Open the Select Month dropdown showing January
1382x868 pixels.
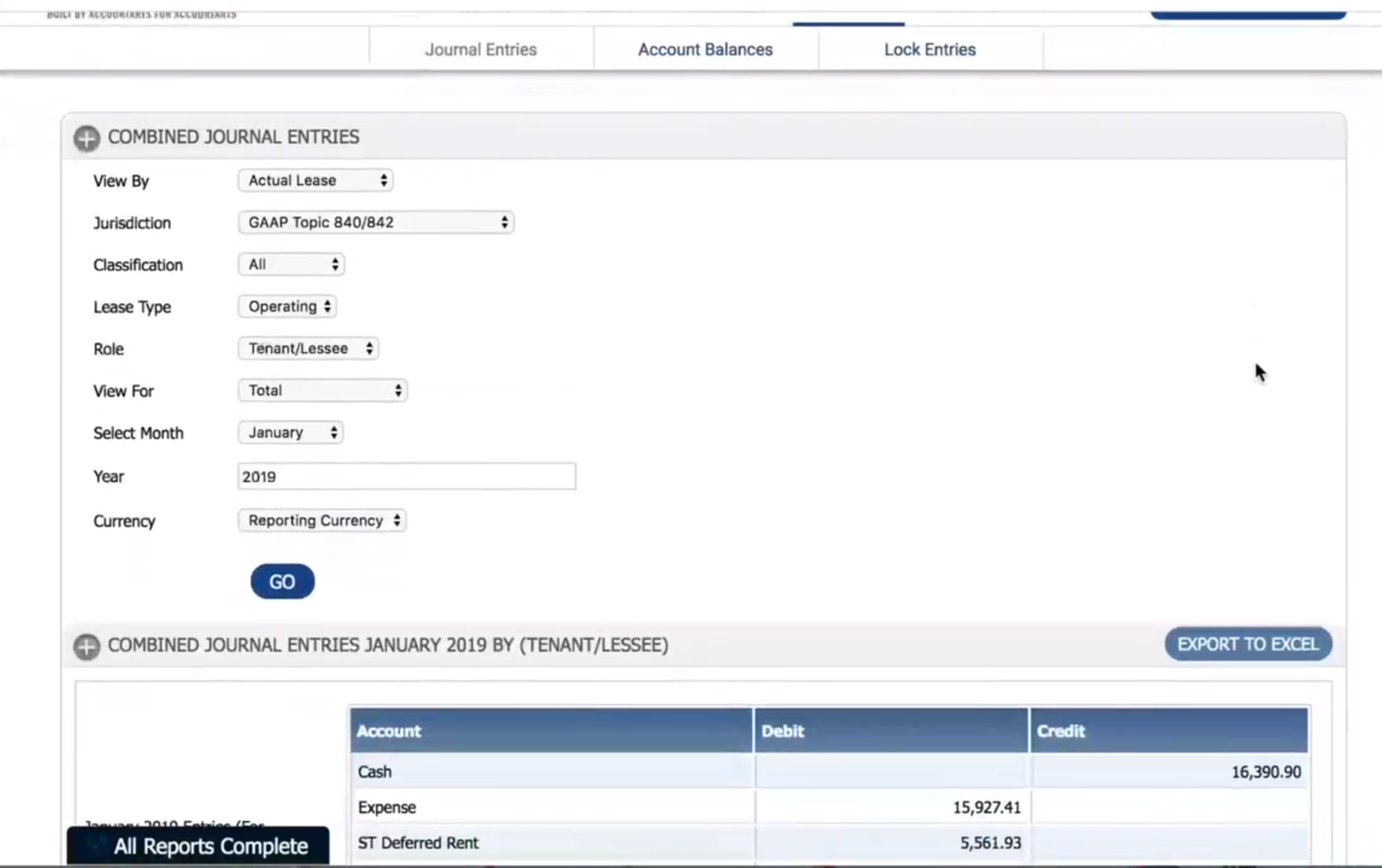289,432
